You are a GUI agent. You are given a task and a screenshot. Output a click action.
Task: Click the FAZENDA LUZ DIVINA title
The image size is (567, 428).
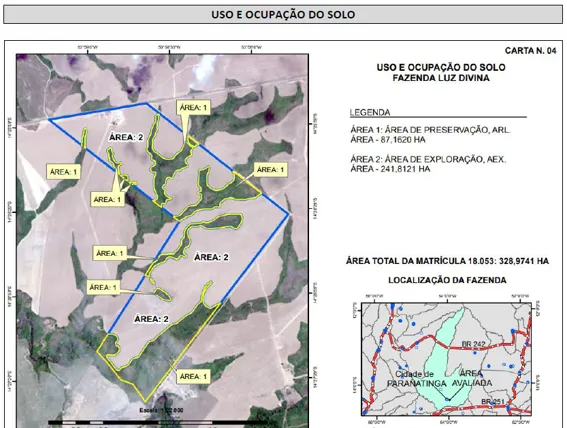[441, 78]
